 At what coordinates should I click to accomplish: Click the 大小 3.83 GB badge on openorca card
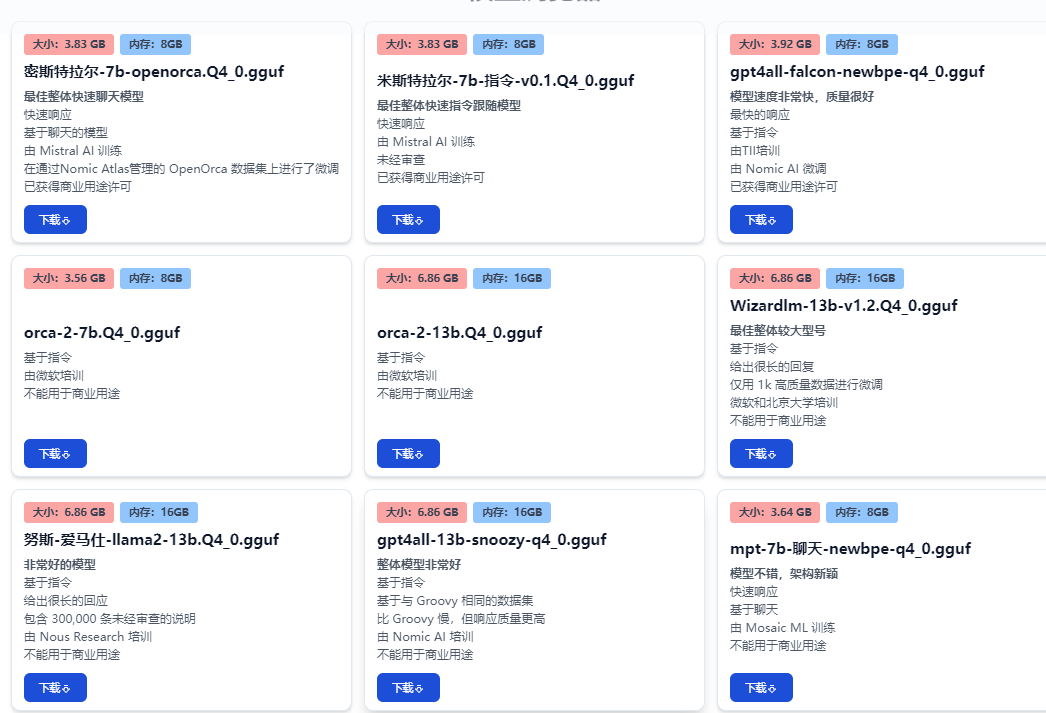(69, 44)
